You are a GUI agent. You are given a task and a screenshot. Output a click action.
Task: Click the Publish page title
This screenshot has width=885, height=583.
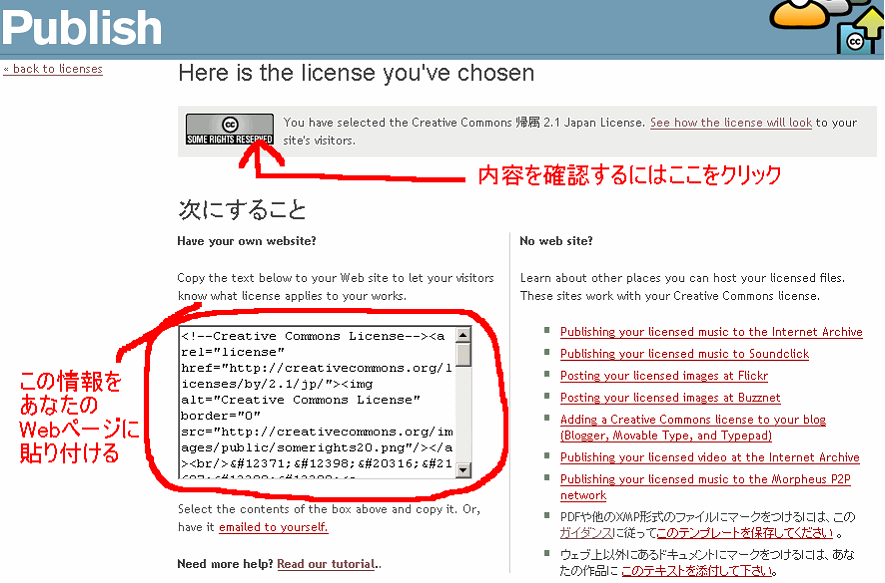coord(82,27)
